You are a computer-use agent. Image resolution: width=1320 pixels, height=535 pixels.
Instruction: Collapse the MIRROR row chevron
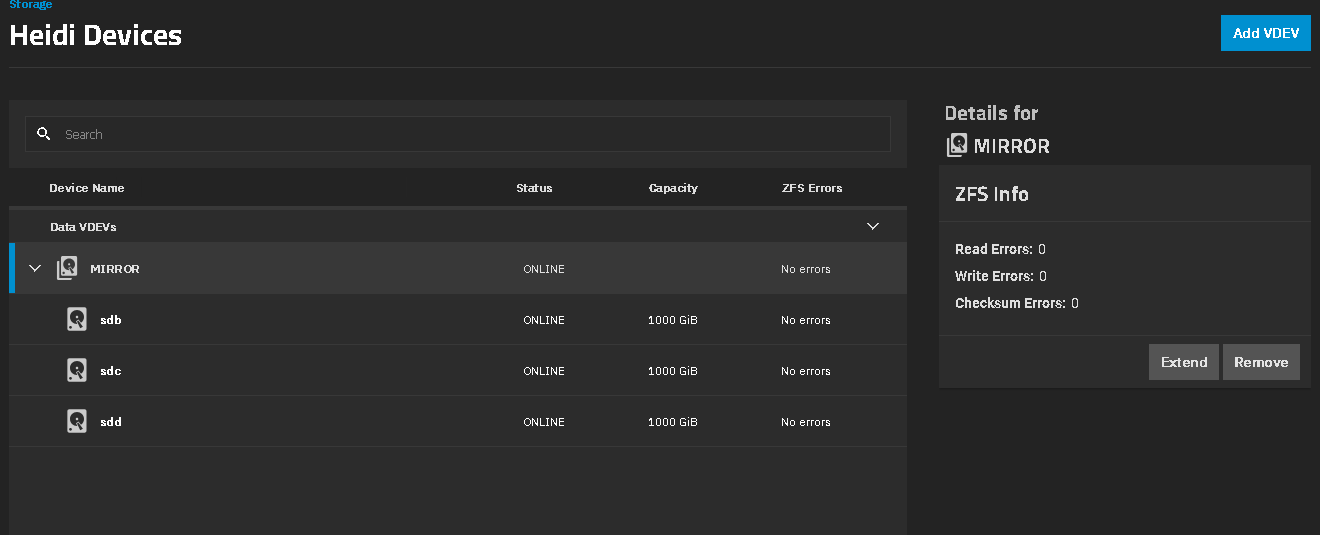(35, 268)
